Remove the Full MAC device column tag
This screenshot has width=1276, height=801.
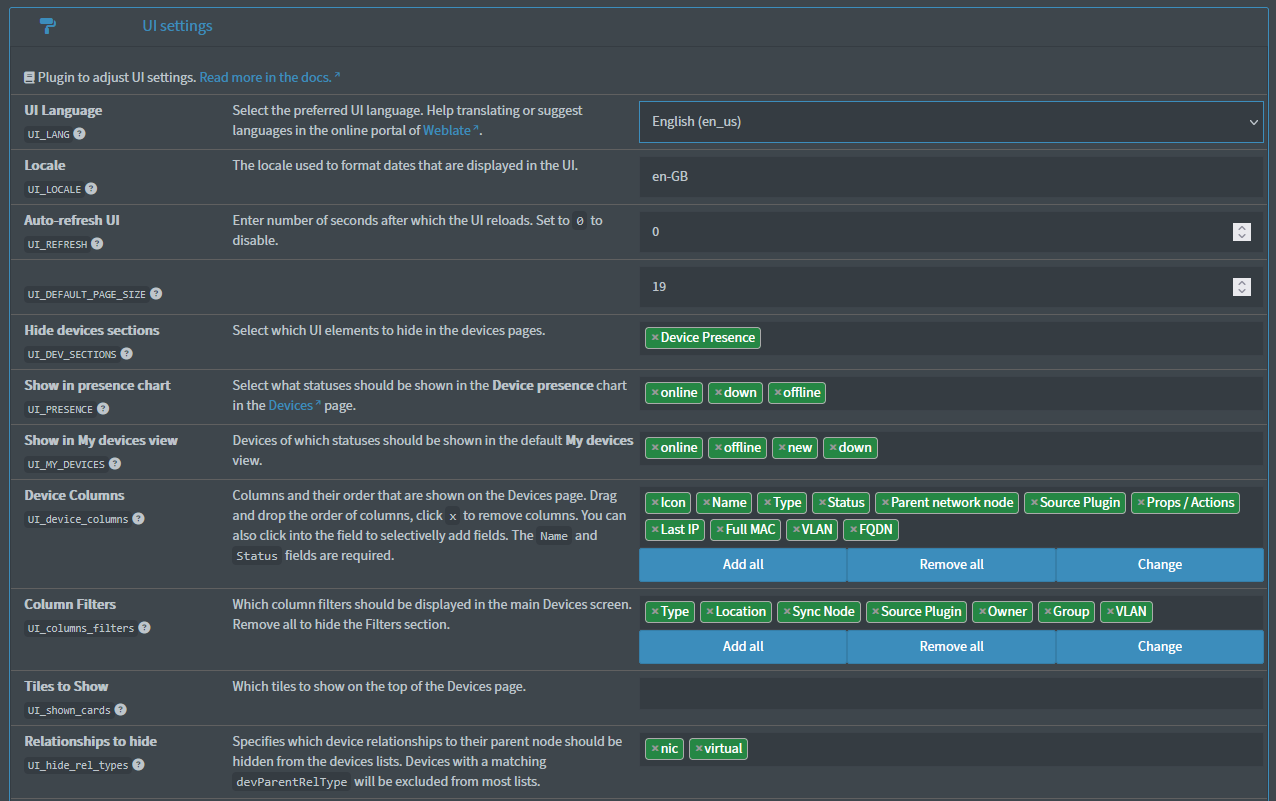point(719,529)
